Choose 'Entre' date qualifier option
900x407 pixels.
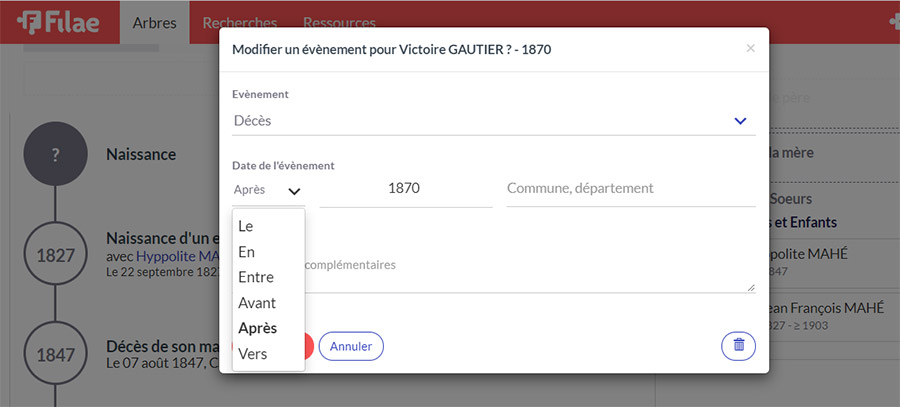coord(256,277)
